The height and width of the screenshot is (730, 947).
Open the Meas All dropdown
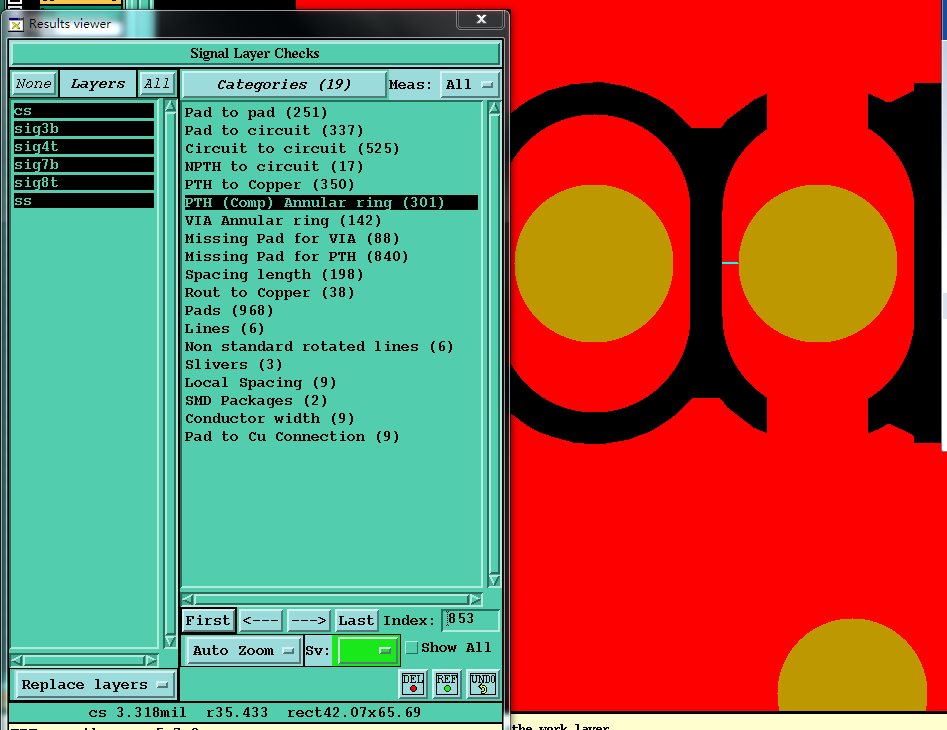click(x=469, y=85)
